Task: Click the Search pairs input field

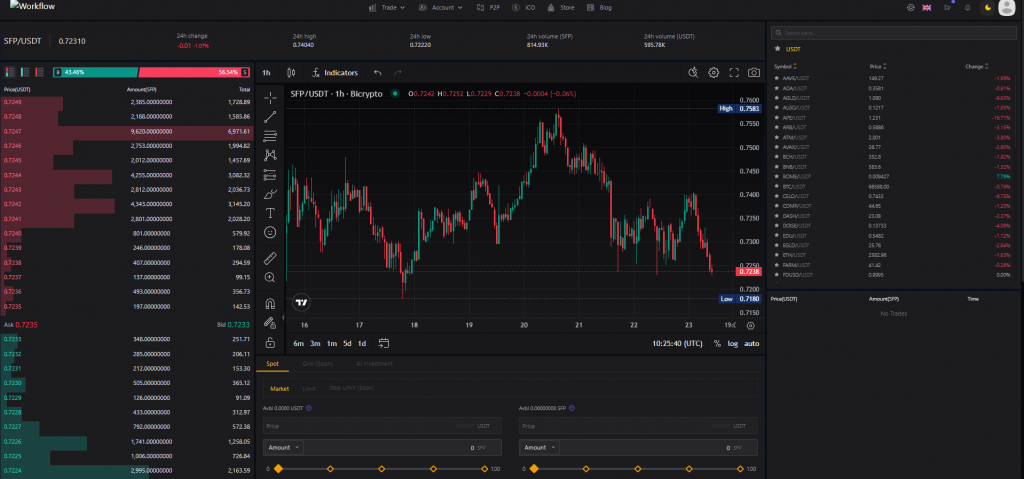Action: [893, 33]
